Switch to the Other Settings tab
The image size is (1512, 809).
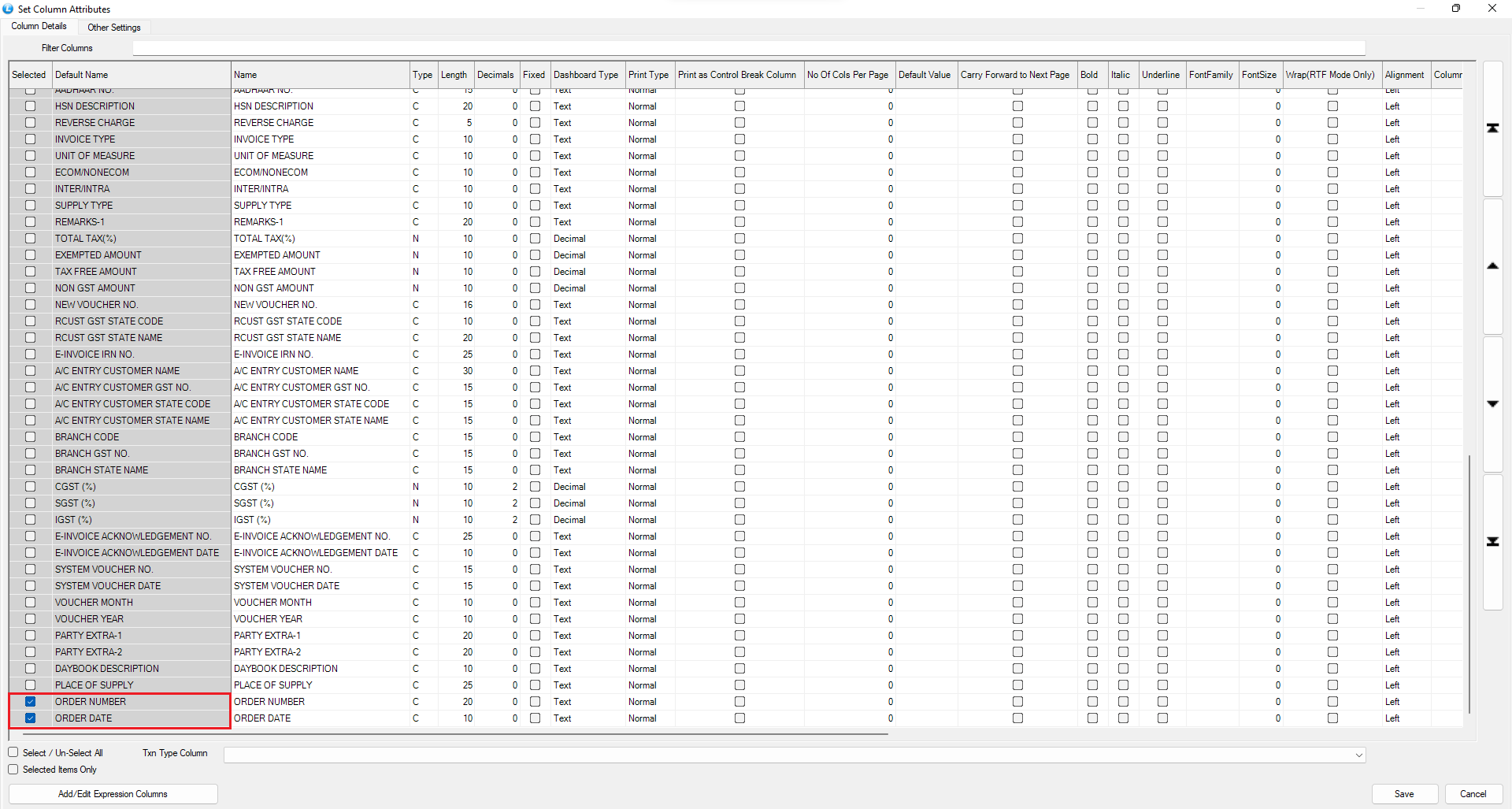(114, 28)
